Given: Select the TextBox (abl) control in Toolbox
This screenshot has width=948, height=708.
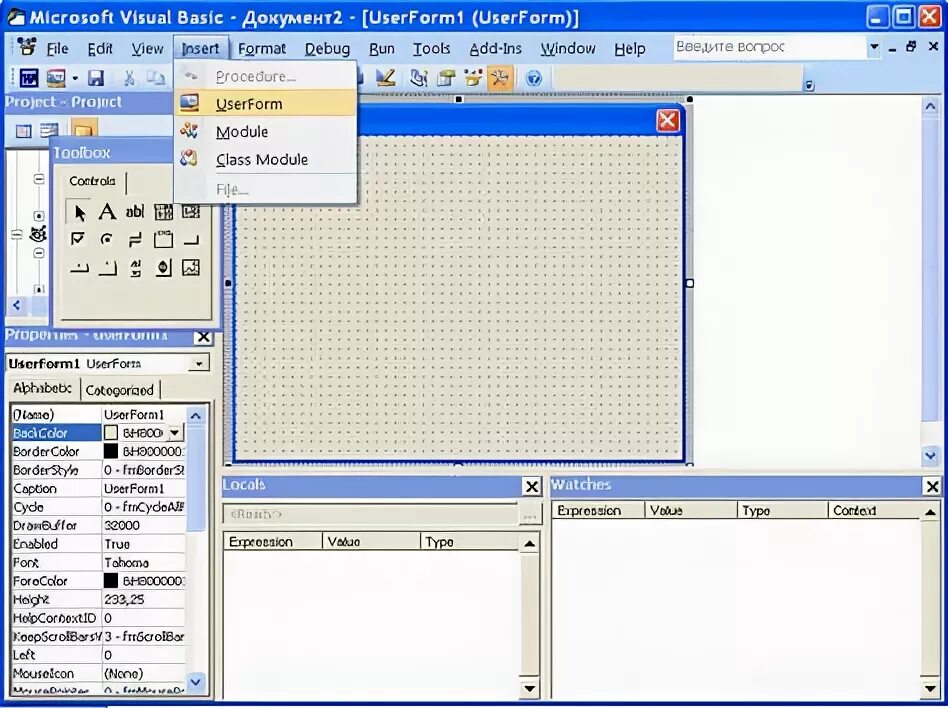Looking at the screenshot, I should (134, 212).
